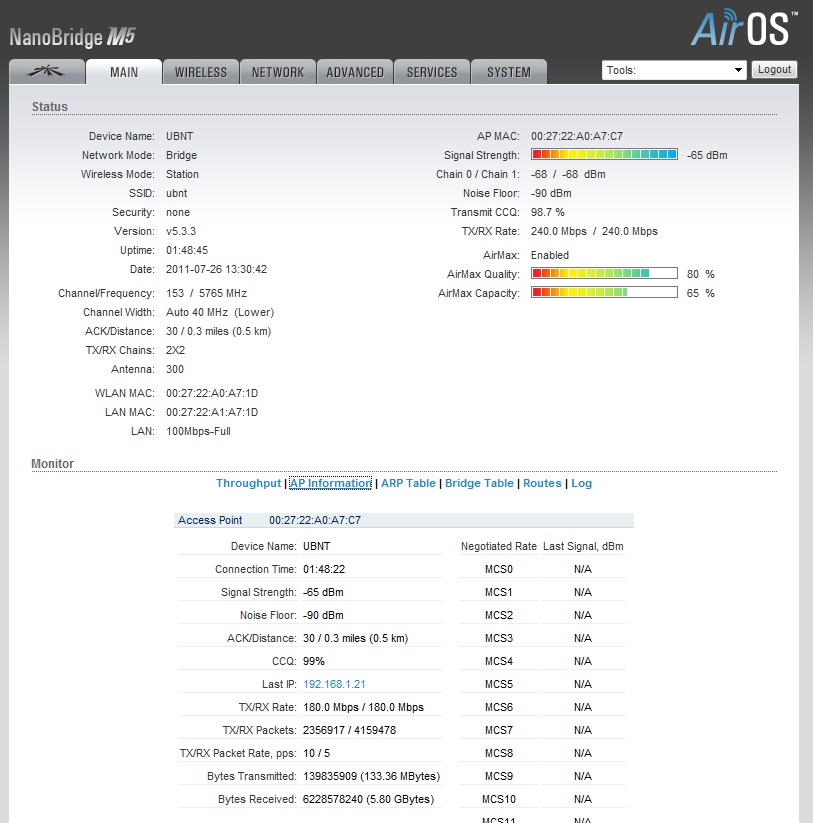Screen dimensions: 813x823
Task: Click the Security value none
Action: click(178, 212)
